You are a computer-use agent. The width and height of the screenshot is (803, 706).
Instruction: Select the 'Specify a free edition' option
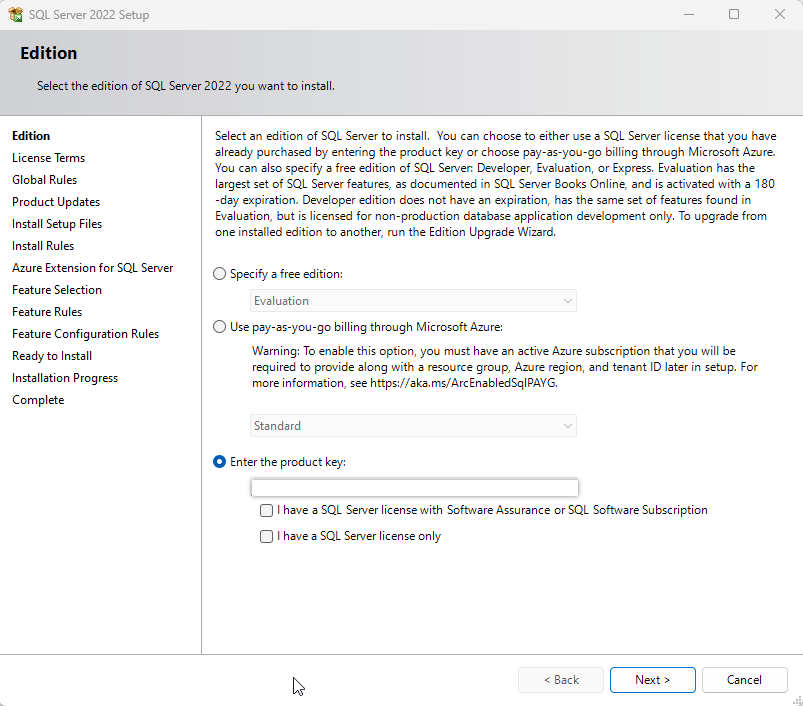tap(219, 273)
